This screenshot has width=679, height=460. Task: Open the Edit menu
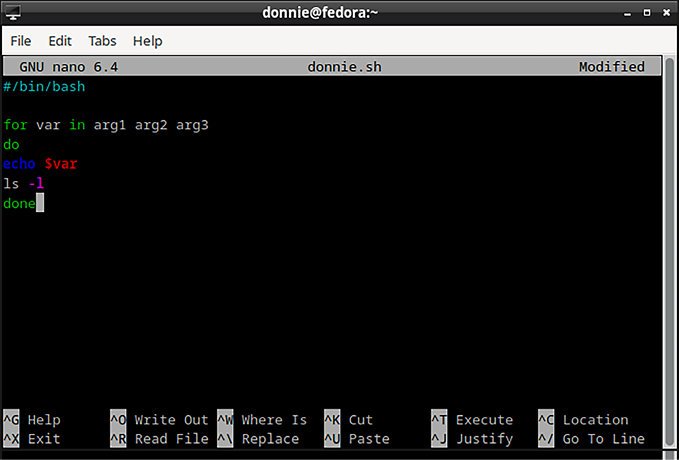(60, 41)
